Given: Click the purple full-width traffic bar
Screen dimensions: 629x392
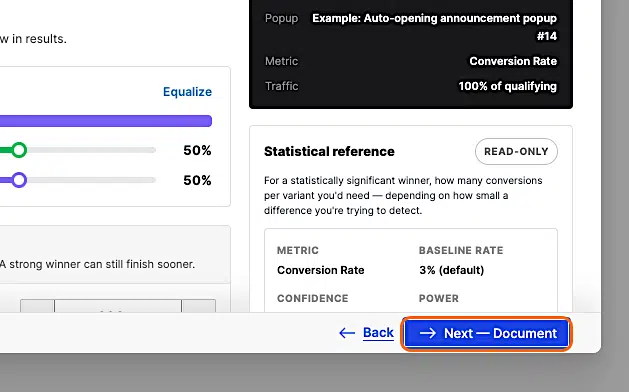Looking at the screenshot, I should [106, 121].
